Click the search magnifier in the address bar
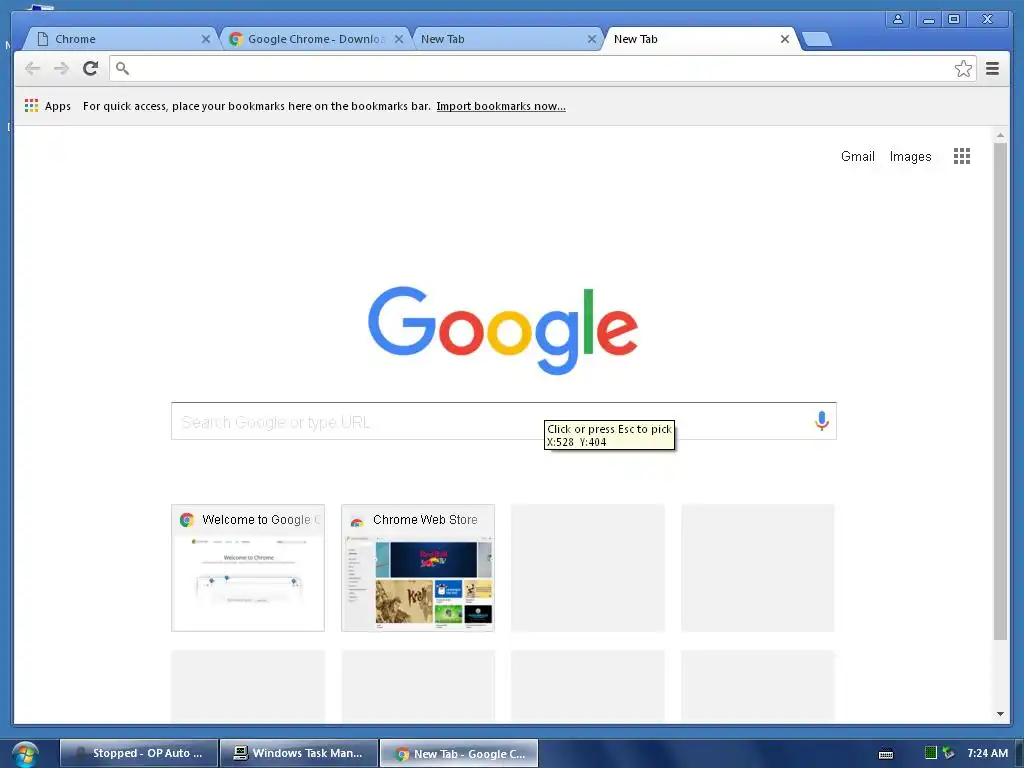 (x=122, y=68)
